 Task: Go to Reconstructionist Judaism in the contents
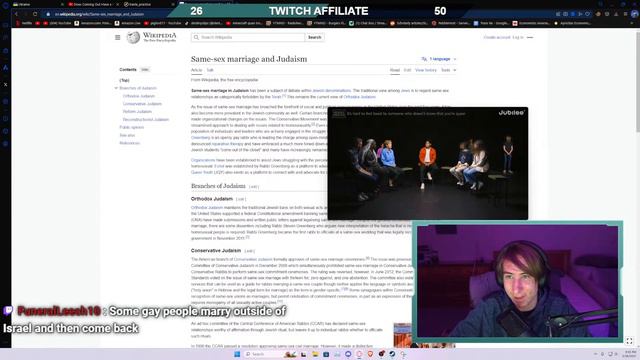pos(146,120)
